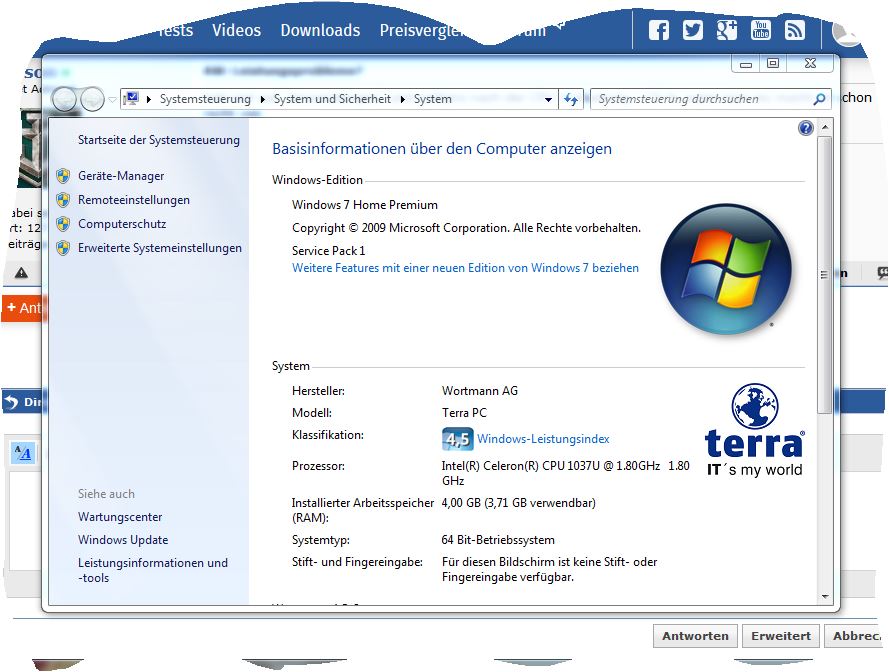
Task: Click the shield icon beside Remoteeinstellungen
Action: pos(63,200)
